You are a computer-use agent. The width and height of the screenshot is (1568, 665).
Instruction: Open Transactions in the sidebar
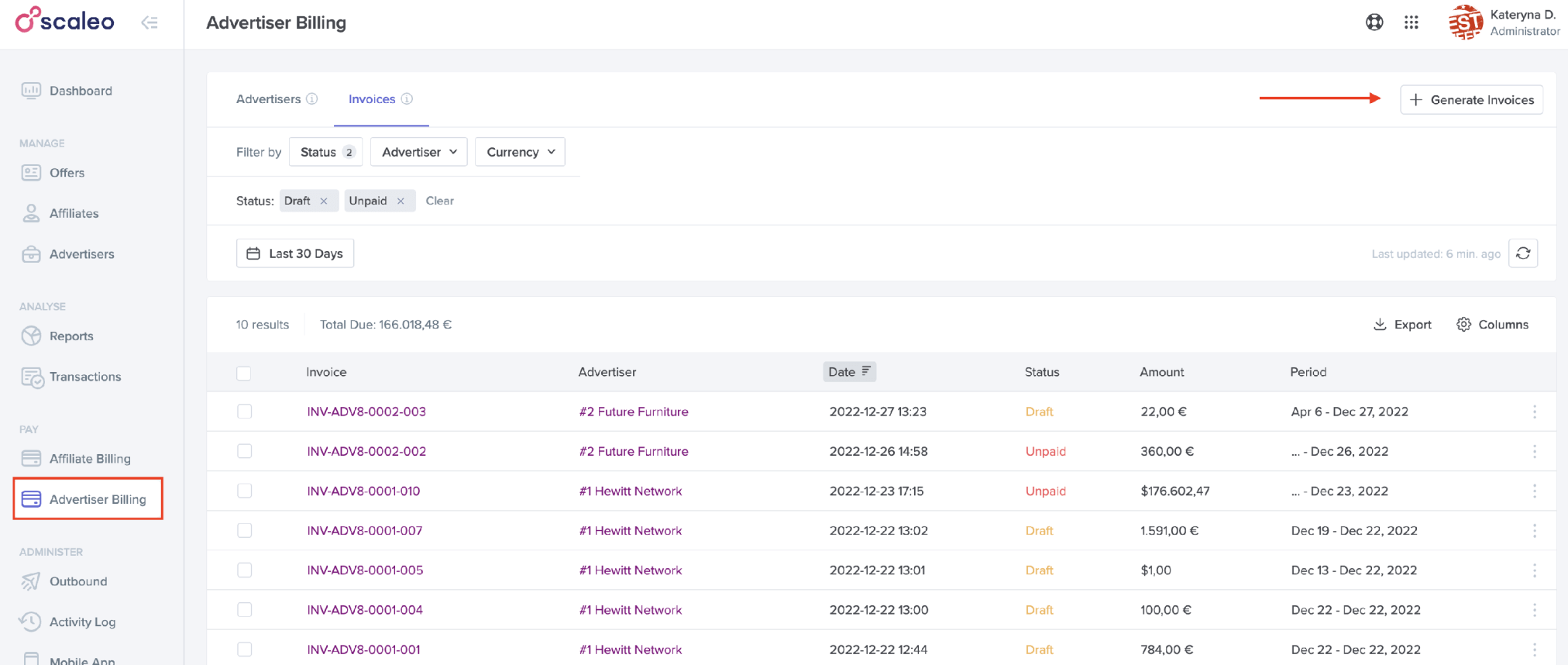click(x=70, y=377)
